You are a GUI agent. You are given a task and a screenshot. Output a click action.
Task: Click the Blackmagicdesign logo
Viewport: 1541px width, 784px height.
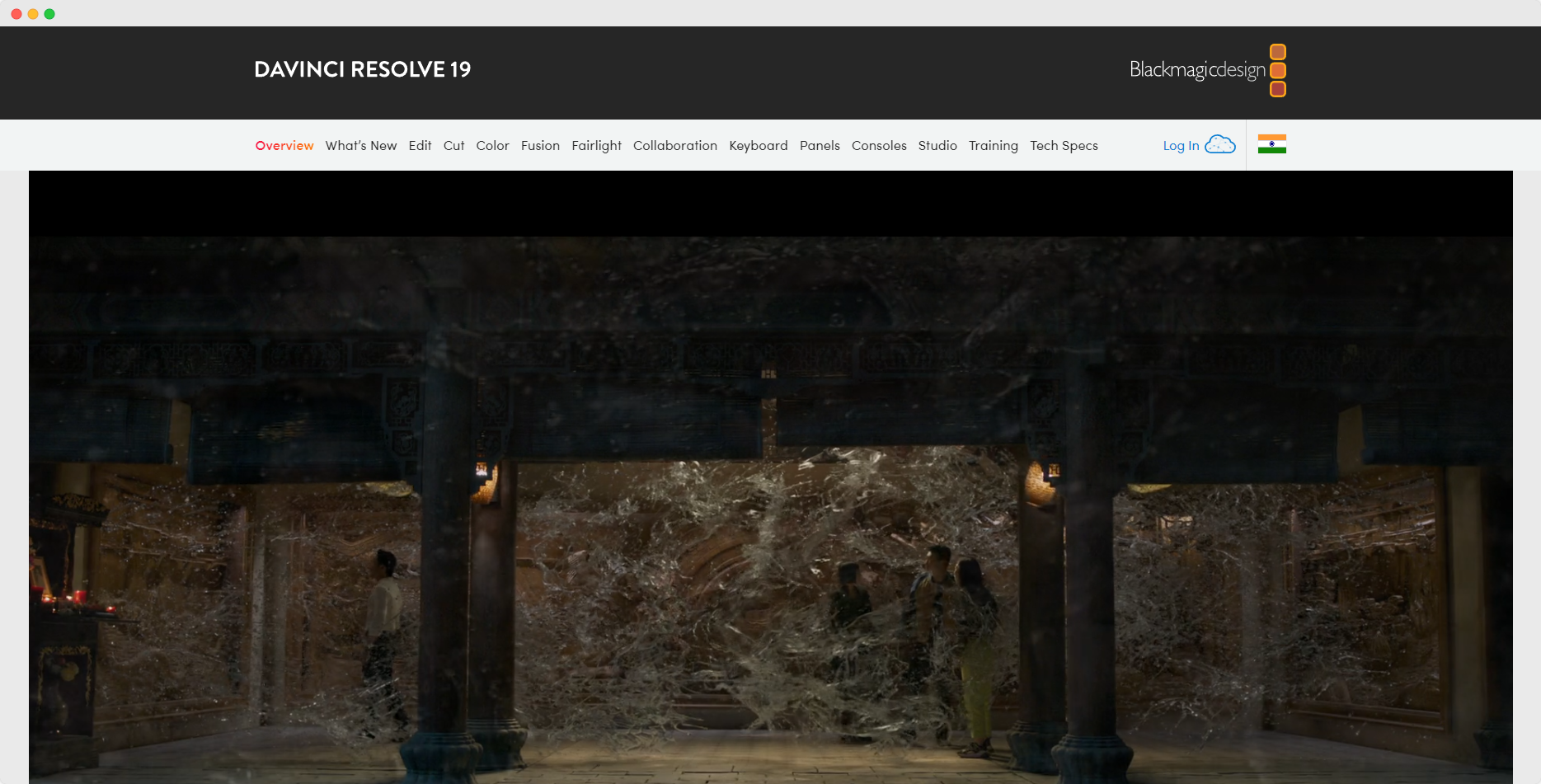(x=1208, y=70)
